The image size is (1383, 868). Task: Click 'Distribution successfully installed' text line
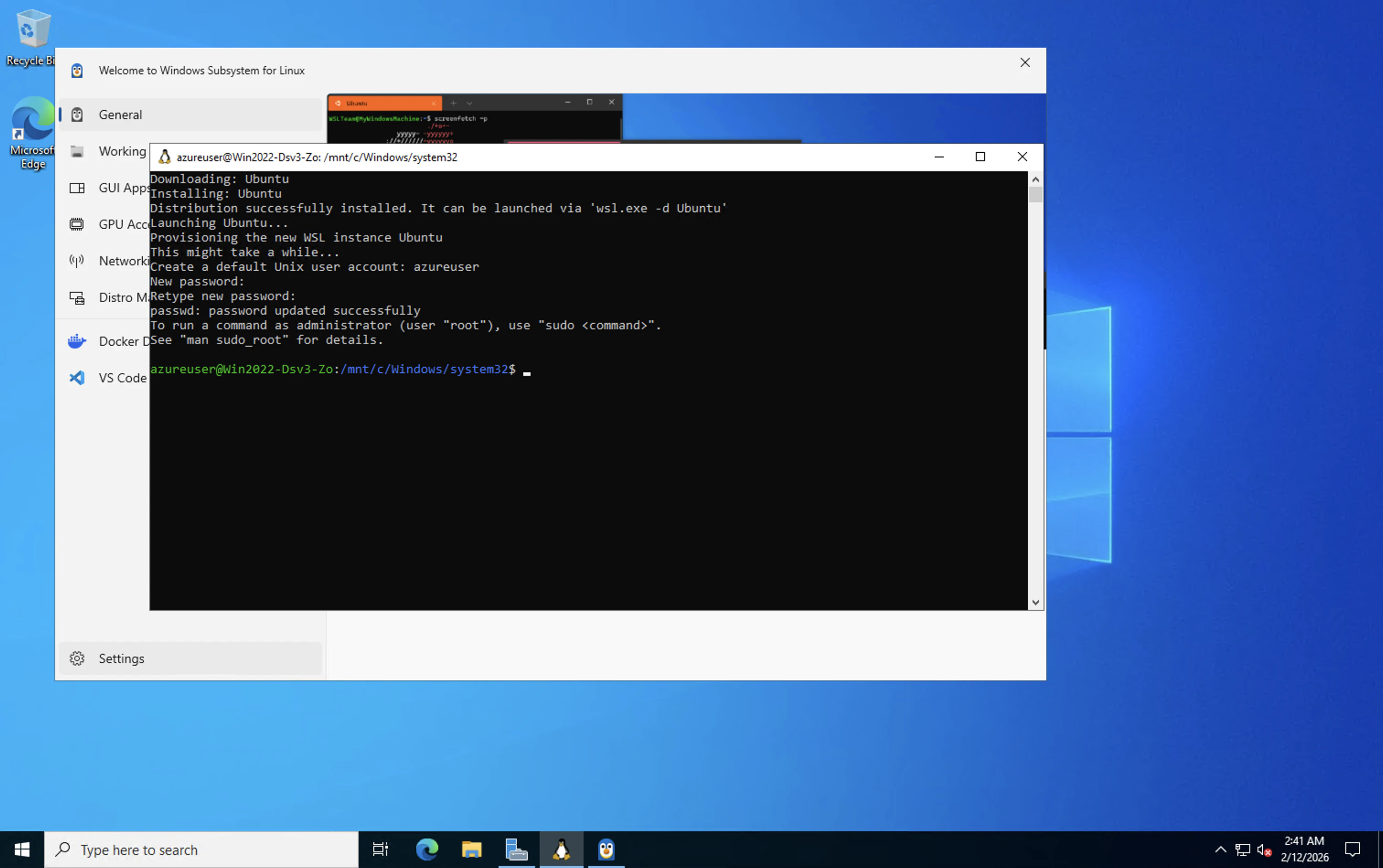439,209
